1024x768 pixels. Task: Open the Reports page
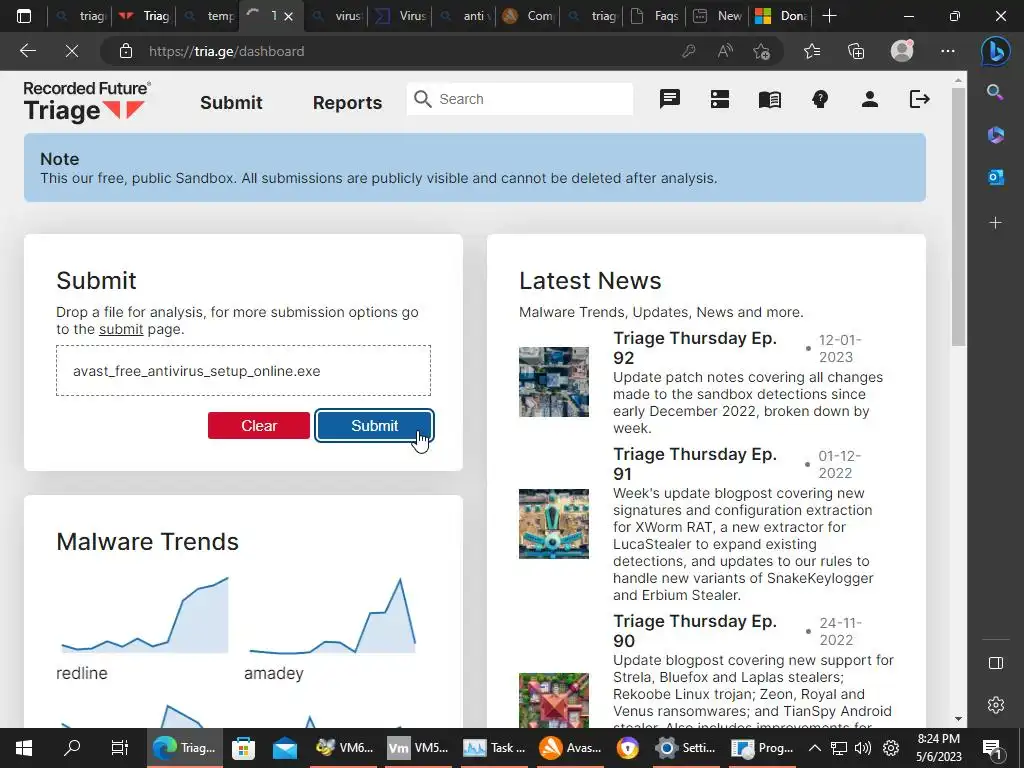(x=347, y=103)
